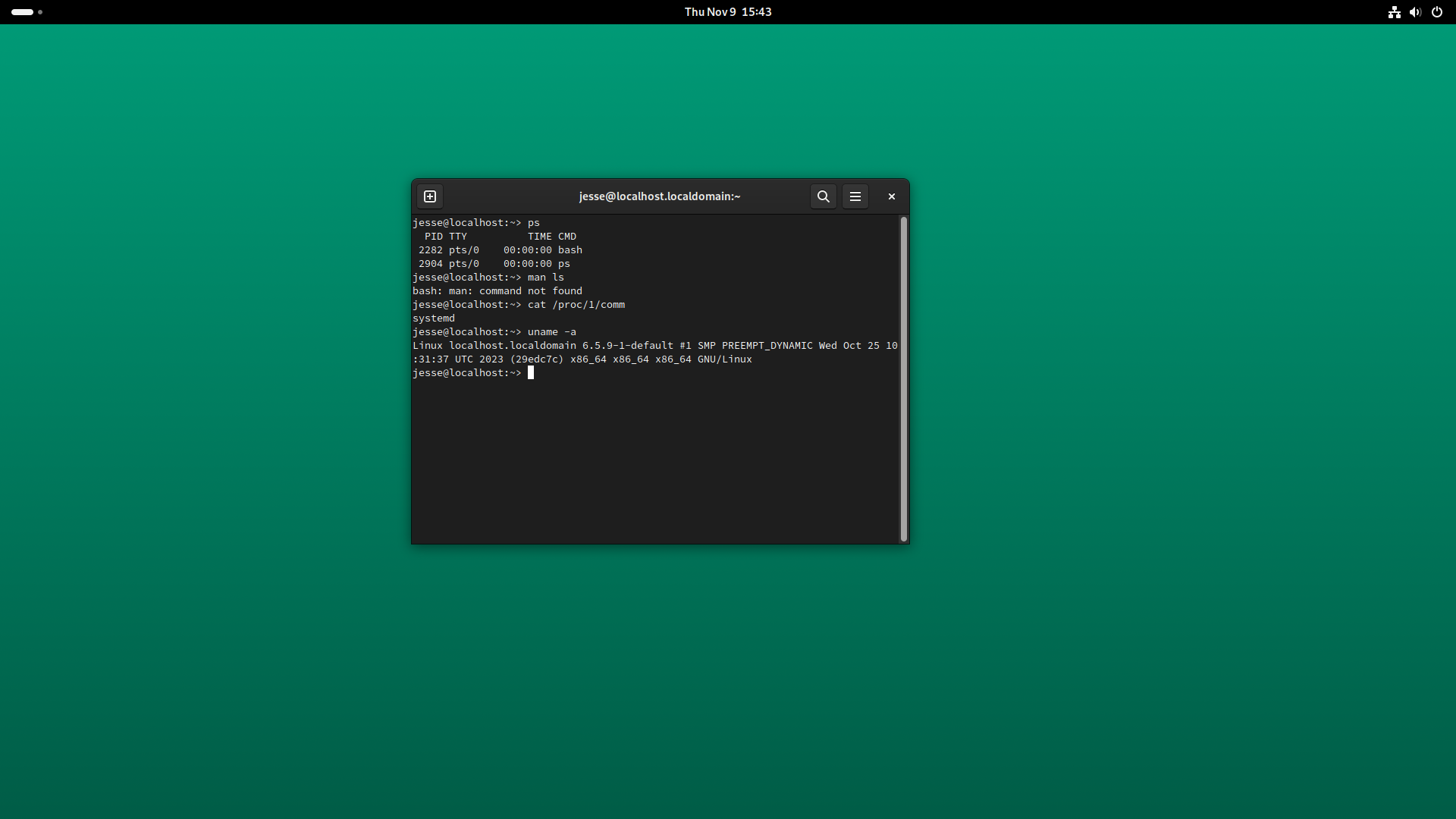Click 'bash: man: command not found' message
Image resolution: width=1456 pixels, height=819 pixels.
click(x=497, y=291)
